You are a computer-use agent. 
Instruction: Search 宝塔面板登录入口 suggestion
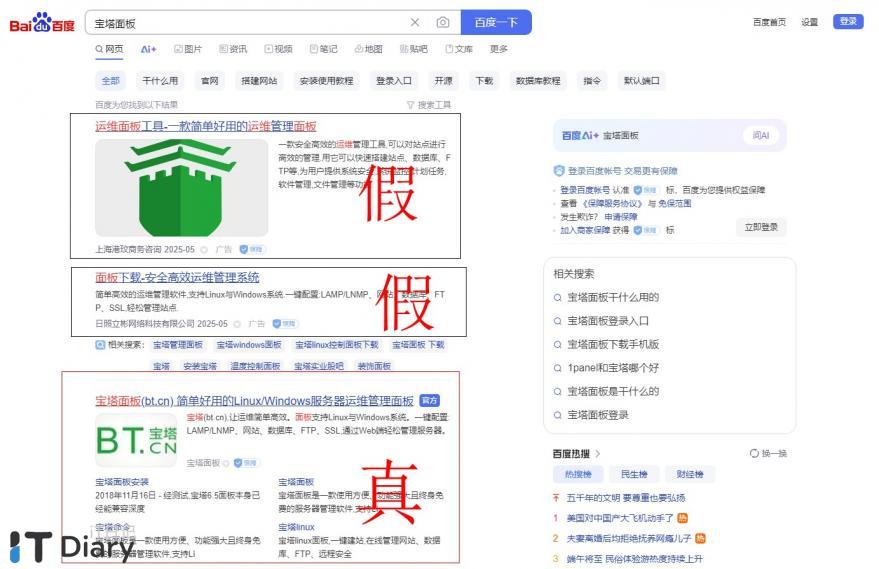(608, 321)
